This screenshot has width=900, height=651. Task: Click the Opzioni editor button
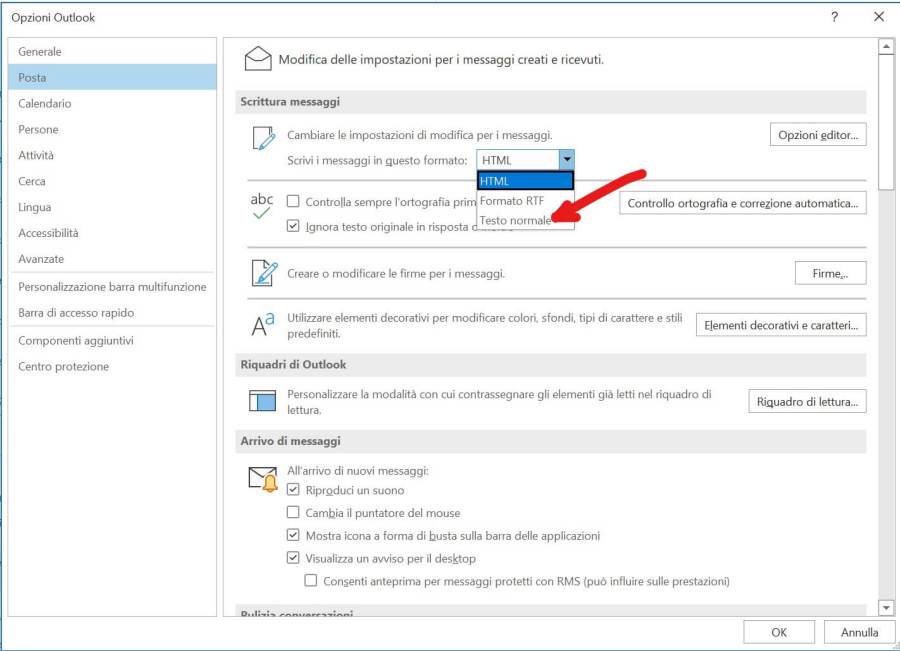click(816, 135)
